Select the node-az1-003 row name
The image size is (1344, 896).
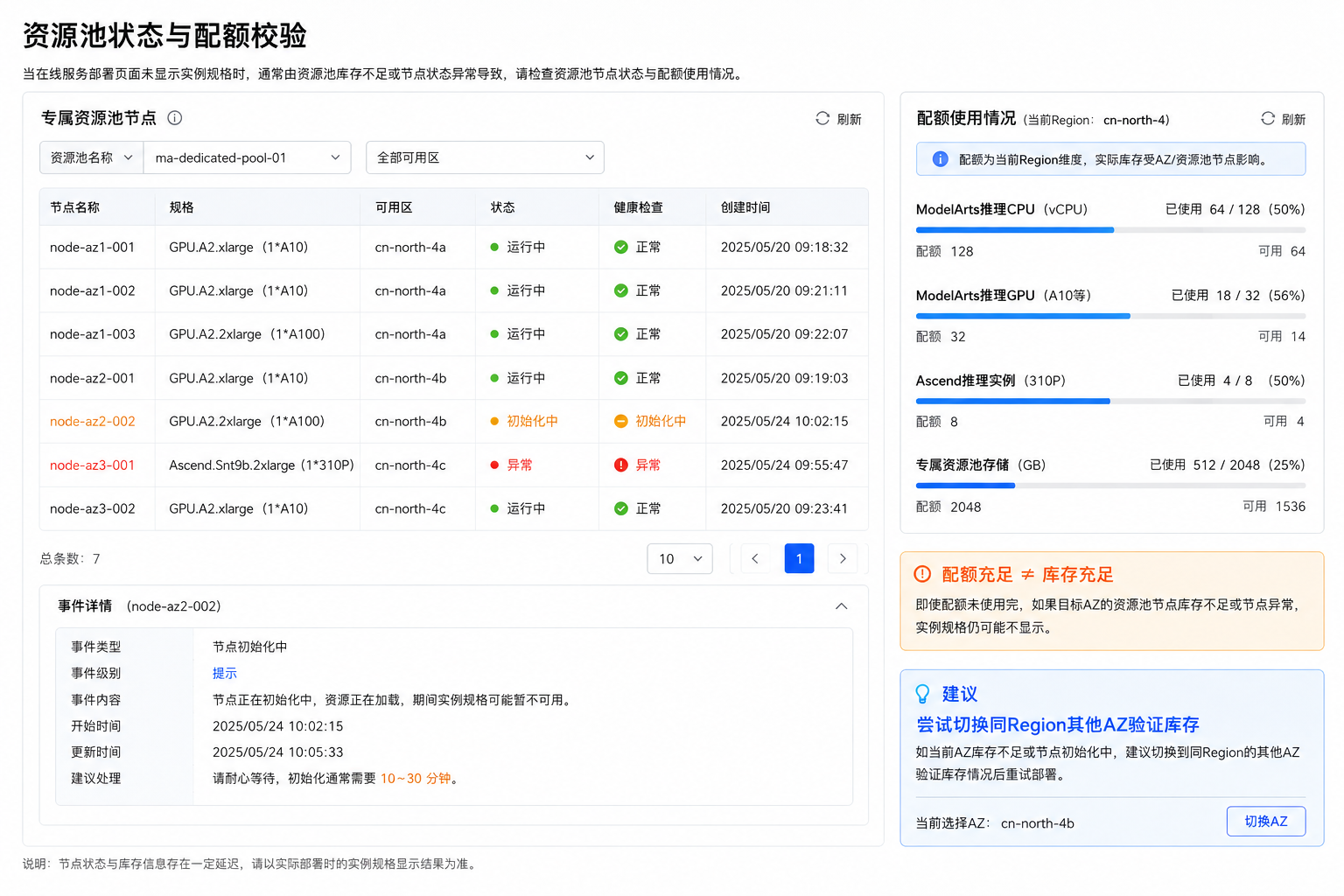tap(93, 334)
